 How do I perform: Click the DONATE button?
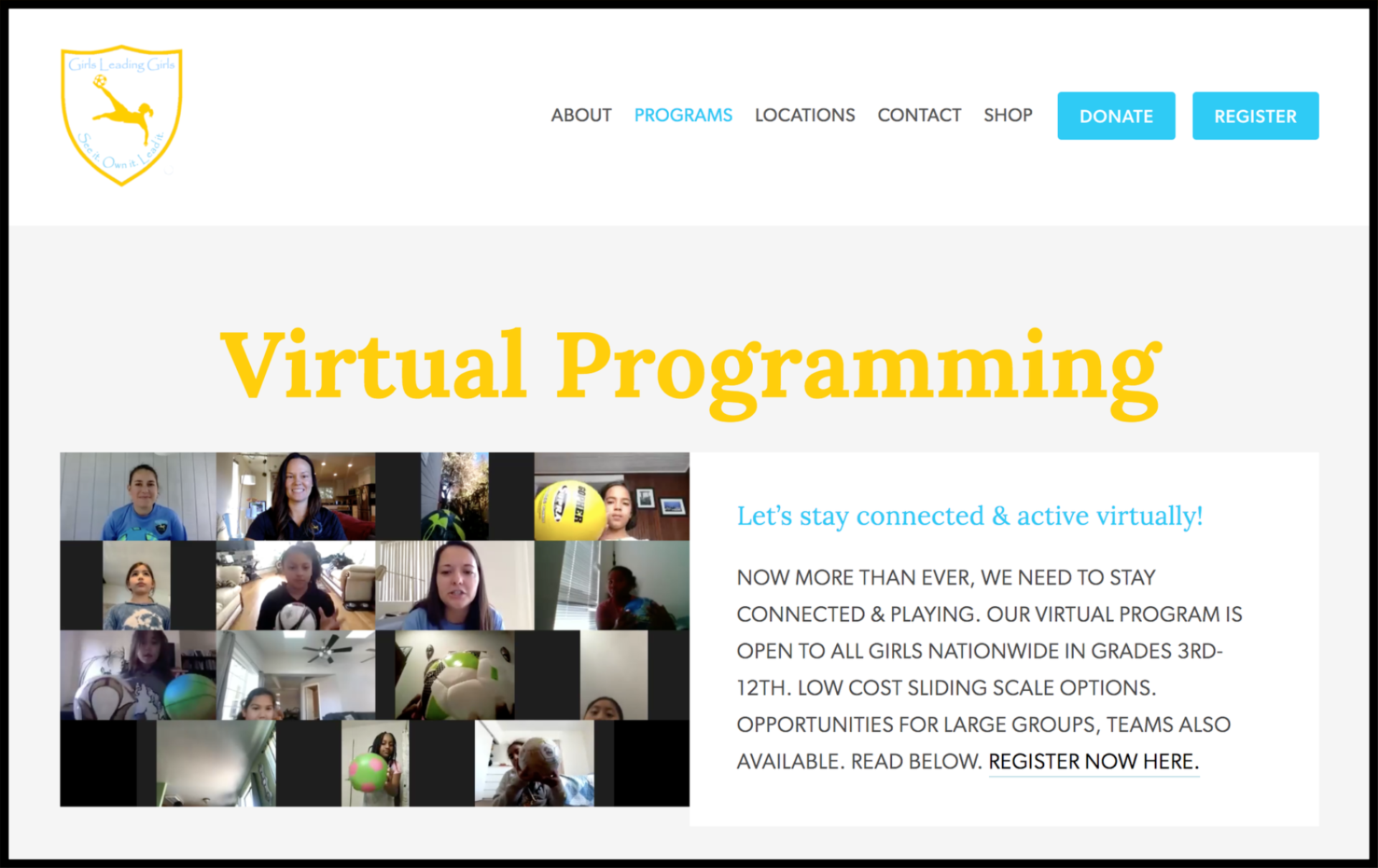click(1116, 115)
